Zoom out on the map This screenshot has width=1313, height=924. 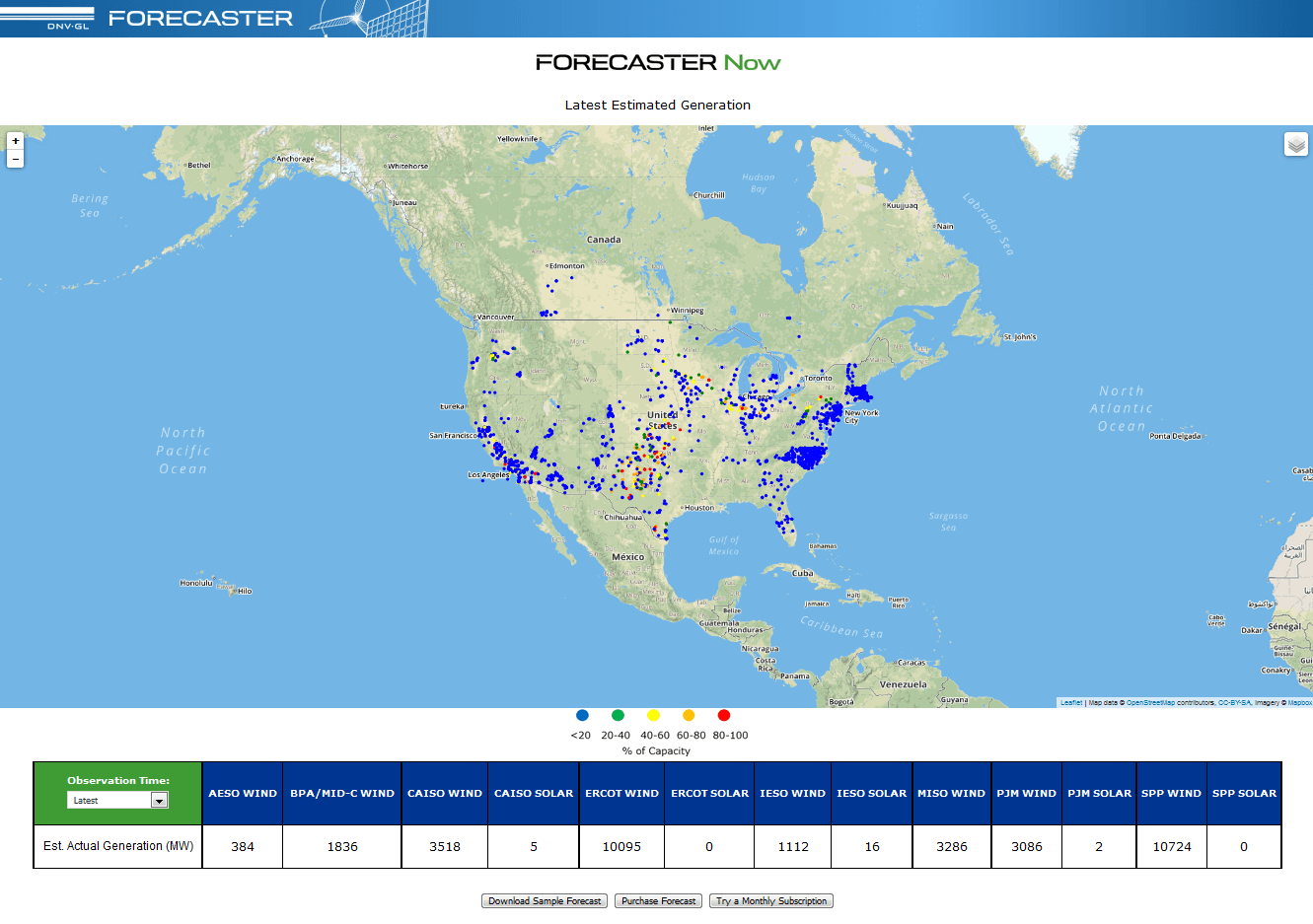(15, 159)
